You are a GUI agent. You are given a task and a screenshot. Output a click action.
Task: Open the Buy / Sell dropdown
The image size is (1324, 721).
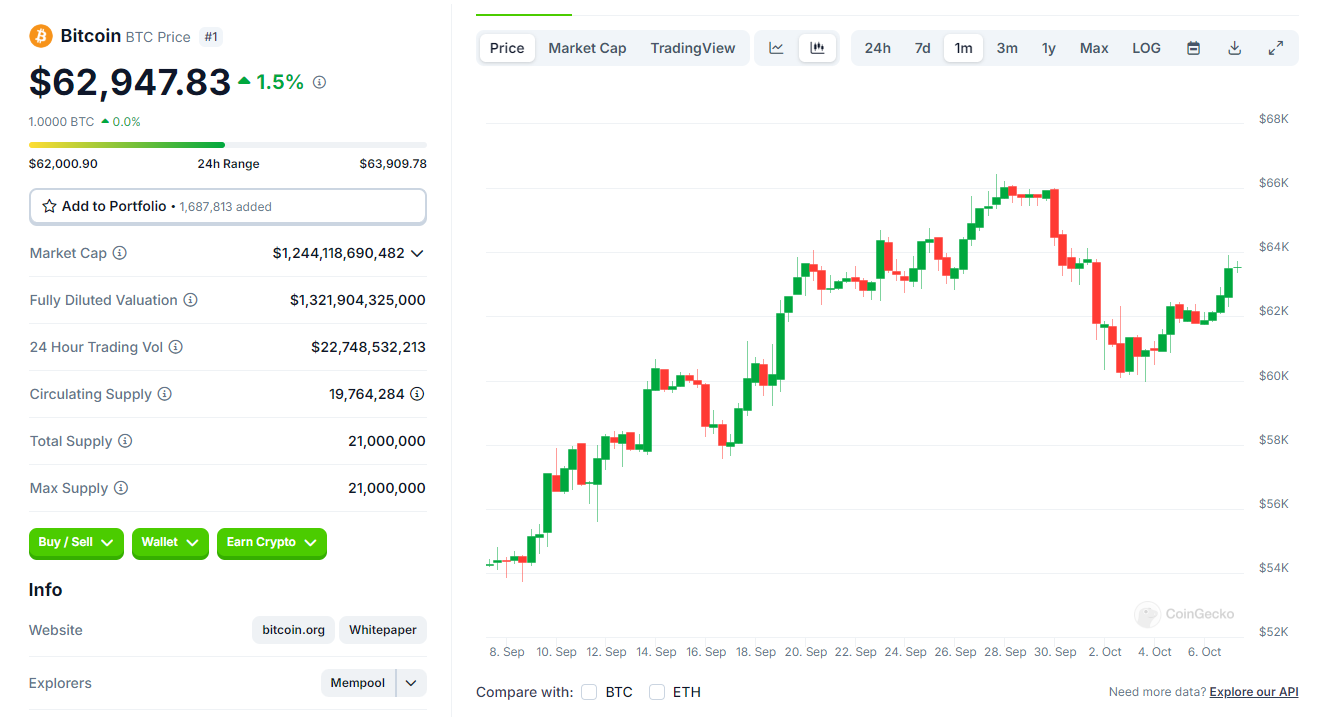[76, 542]
